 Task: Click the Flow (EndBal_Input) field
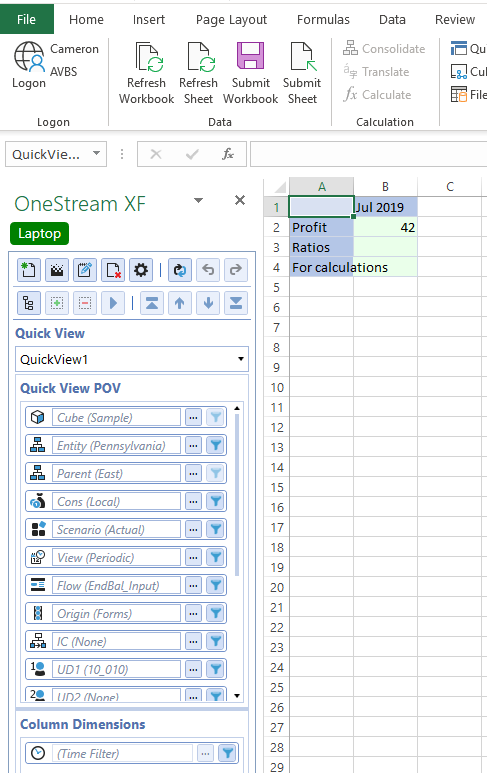[116, 586]
